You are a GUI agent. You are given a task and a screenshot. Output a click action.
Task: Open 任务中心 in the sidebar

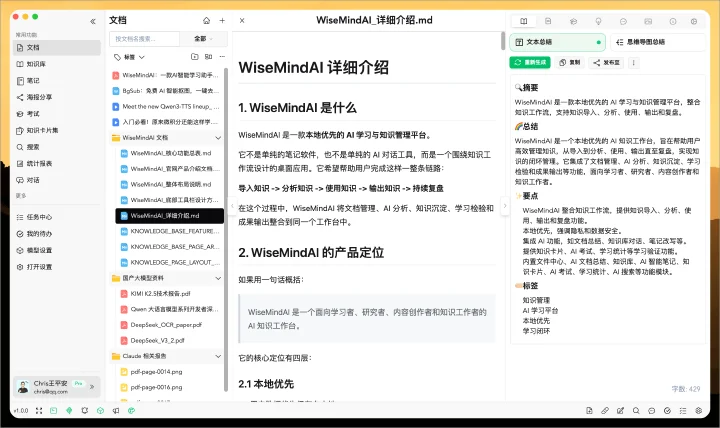[x=57, y=217]
